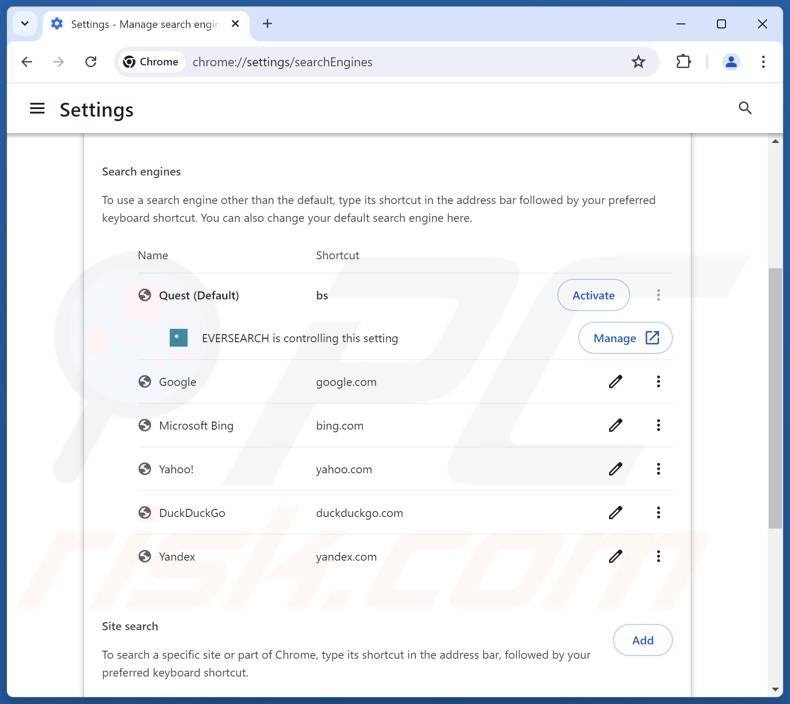
Task: Click the yahoo.com shortcut text
Action: (344, 469)
